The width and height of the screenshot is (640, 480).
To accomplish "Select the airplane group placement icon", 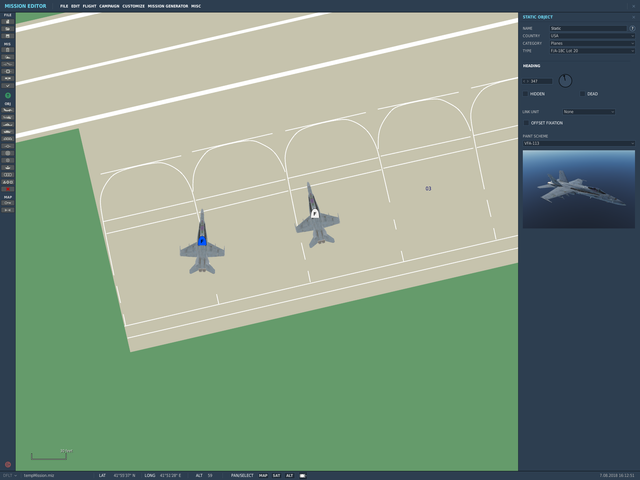I will tap(7, 110).
